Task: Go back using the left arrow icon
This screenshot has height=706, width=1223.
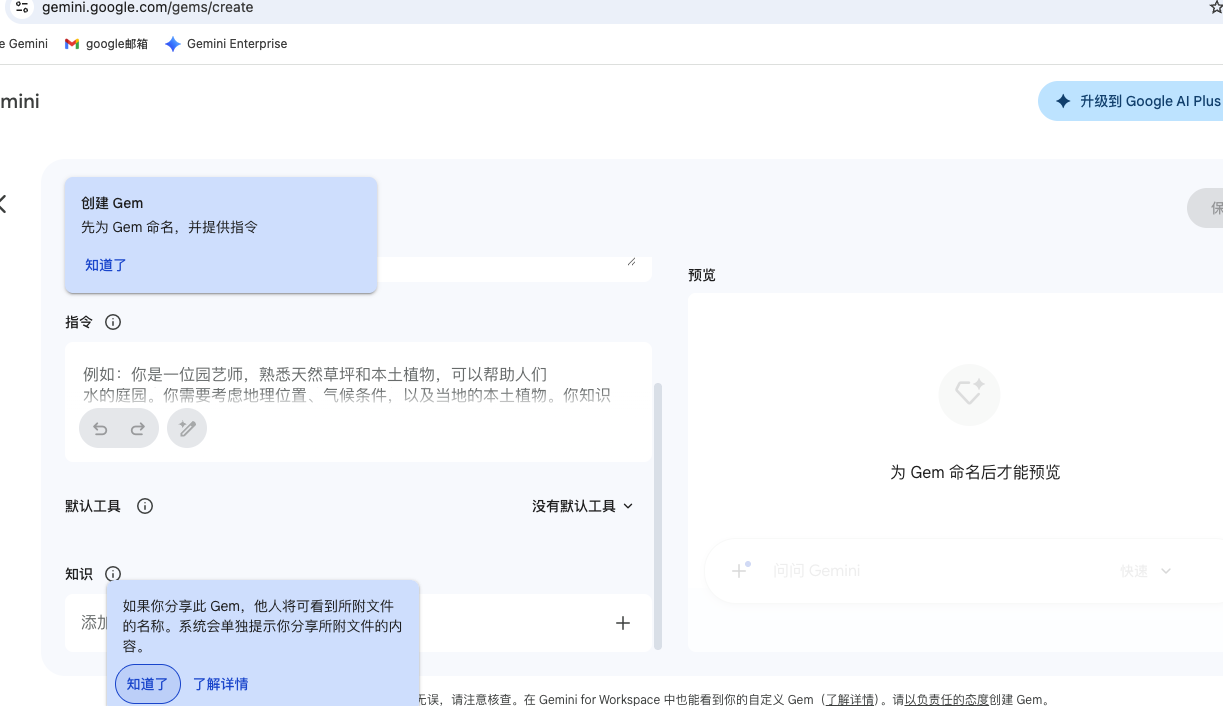Action: tap(3, 204)
